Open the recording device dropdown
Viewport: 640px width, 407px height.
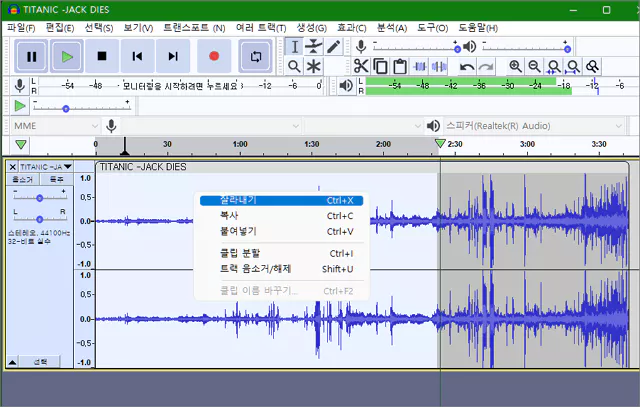click(x=211, y=126)
